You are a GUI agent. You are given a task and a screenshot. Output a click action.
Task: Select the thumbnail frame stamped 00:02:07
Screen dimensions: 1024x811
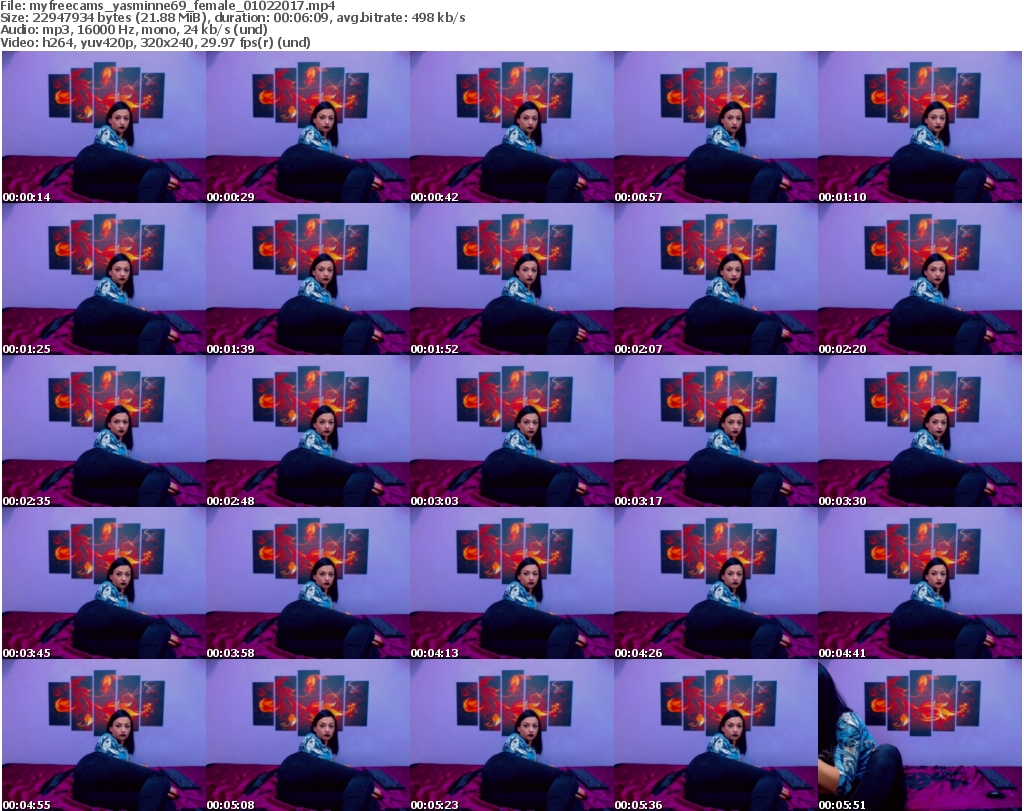tap(716, 279)
